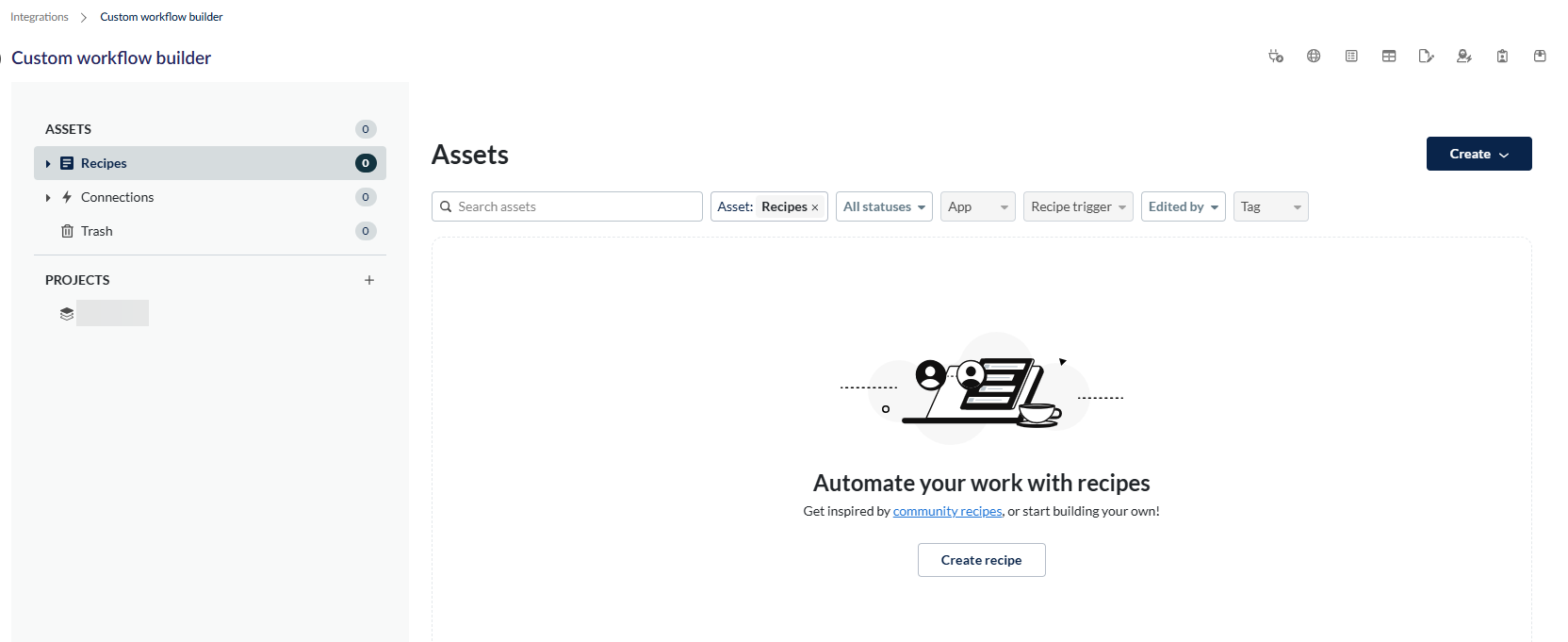Go to Integrations breadcrumb
The image size is (1568, 642).
pos(40,17)
